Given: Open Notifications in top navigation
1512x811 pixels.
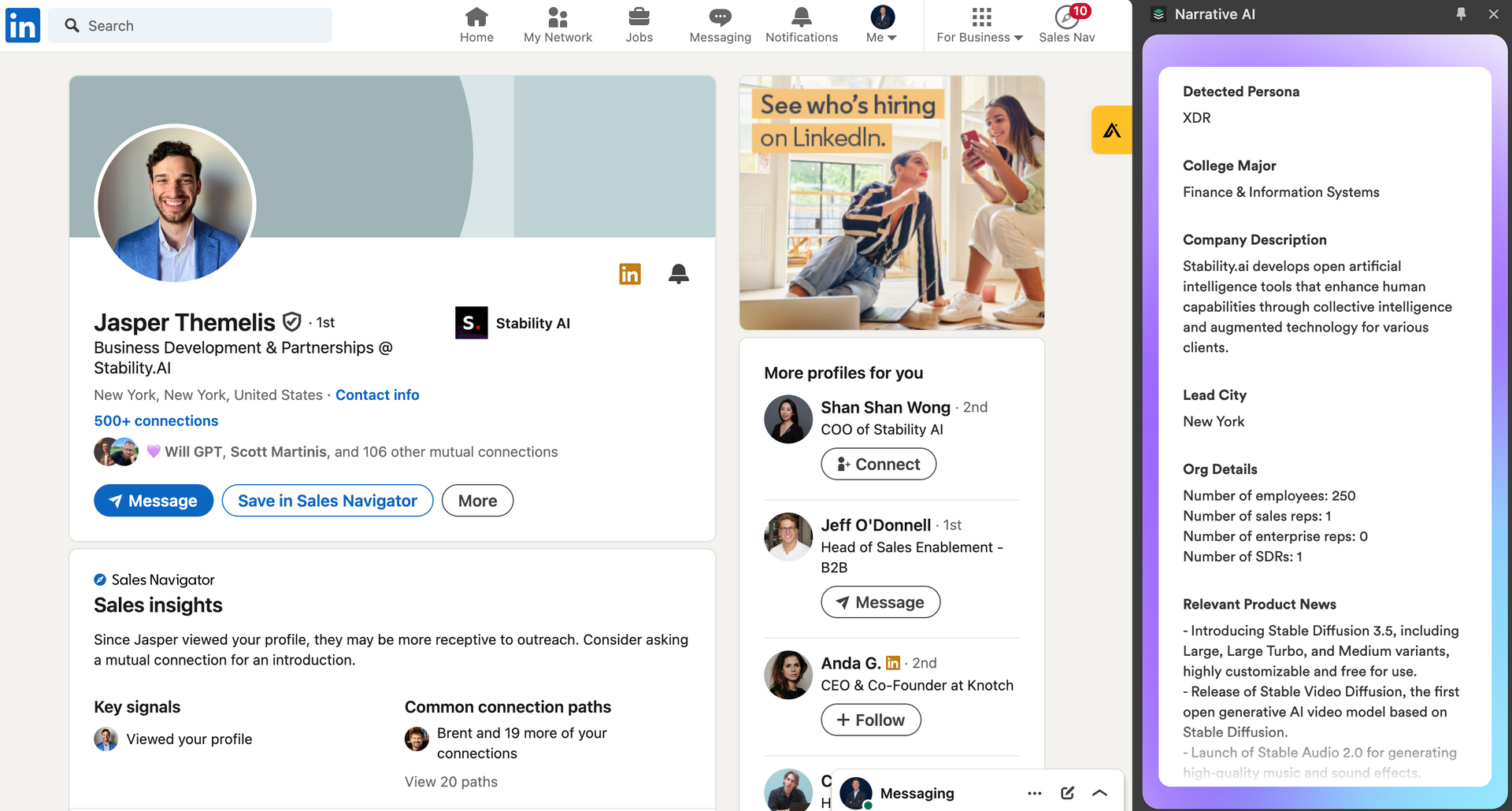Looking at the screenshot, I should pos(802,25).
